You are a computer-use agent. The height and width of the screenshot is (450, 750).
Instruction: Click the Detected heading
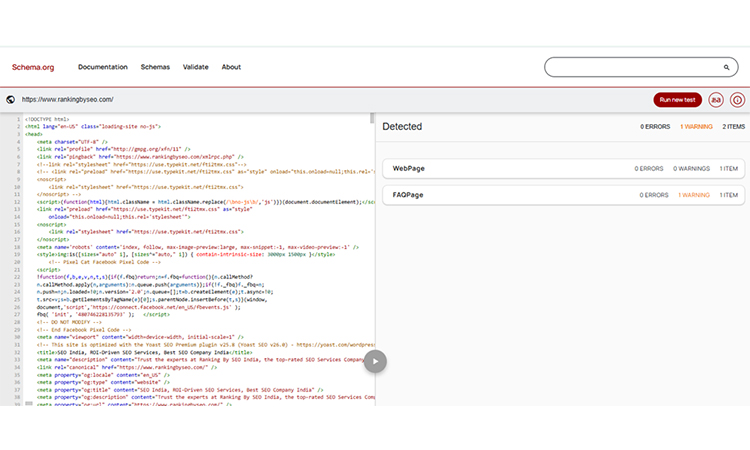coord(402,127)
